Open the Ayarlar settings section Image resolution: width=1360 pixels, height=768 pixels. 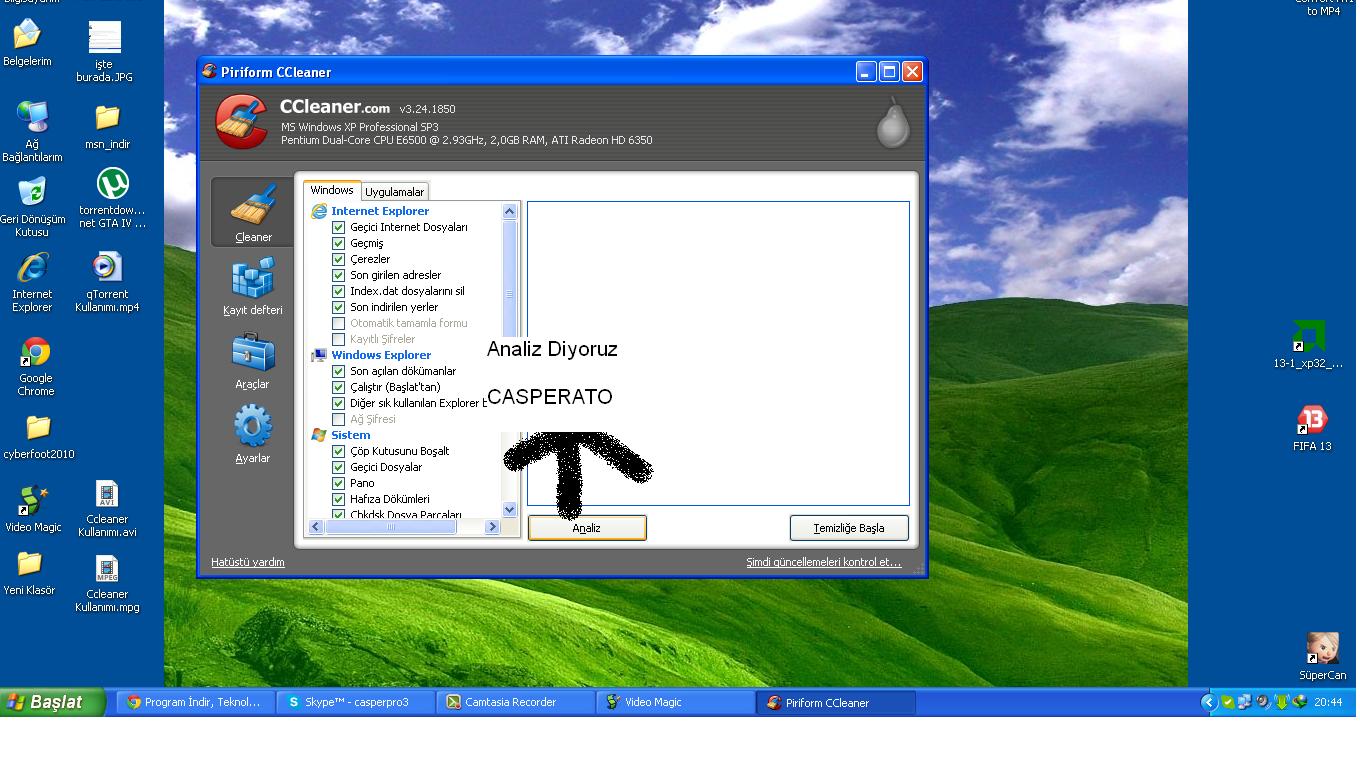[x=253, y=432]
